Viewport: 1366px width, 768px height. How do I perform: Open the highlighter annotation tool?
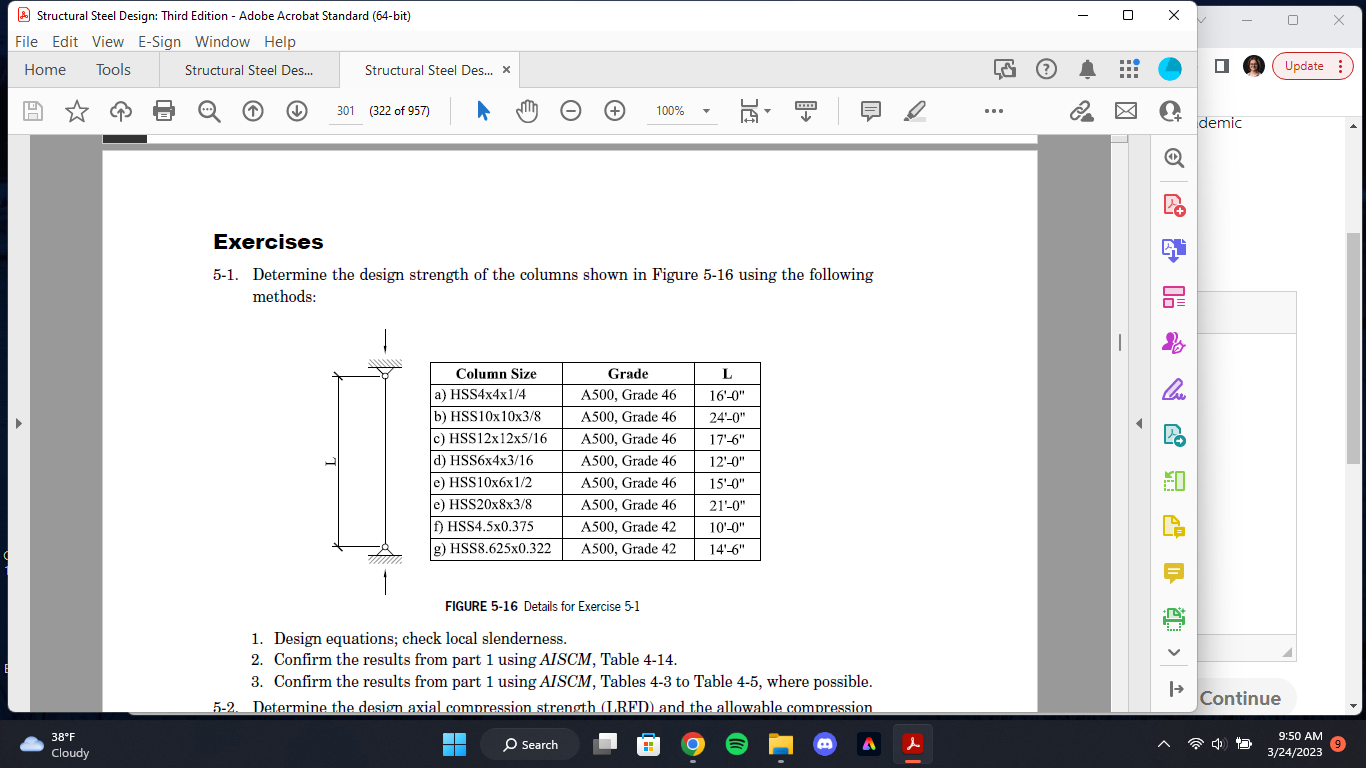point(913,111)
